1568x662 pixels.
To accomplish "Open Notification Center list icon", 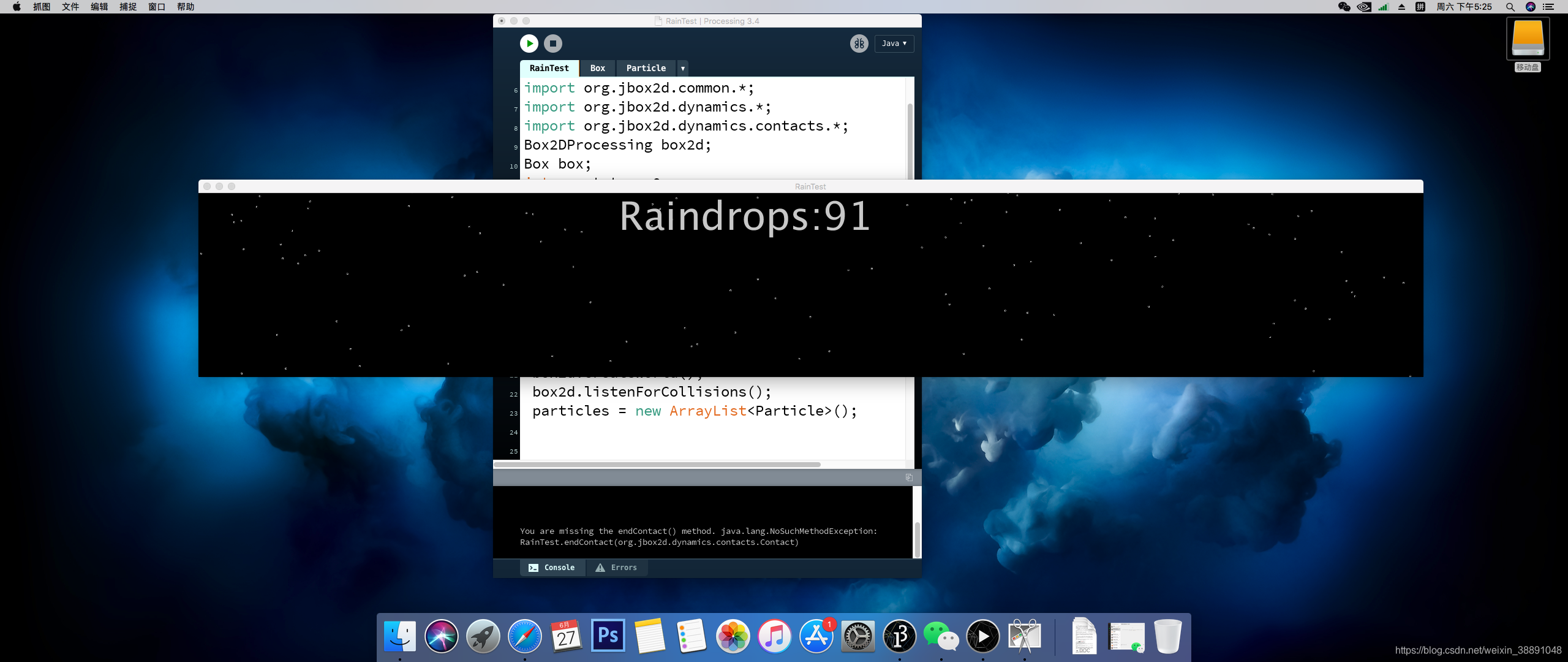I will point(1548,7).
